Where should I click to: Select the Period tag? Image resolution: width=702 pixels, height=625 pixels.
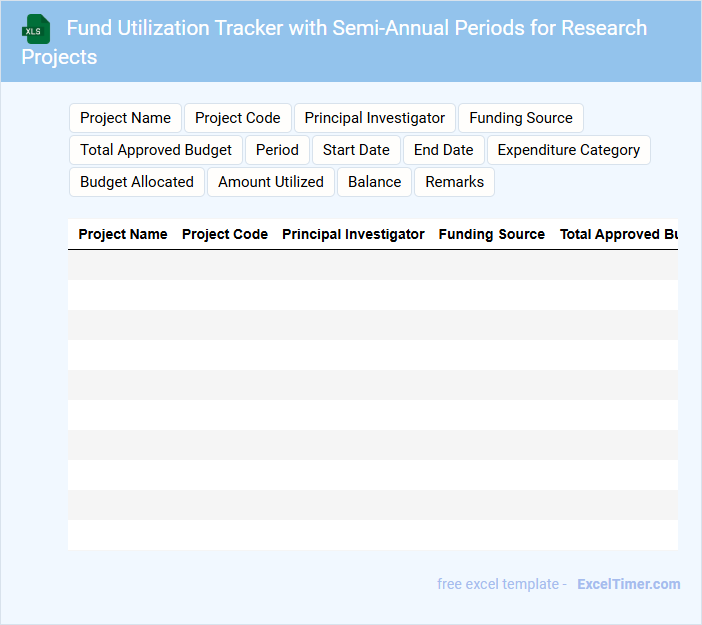point(277,150)
